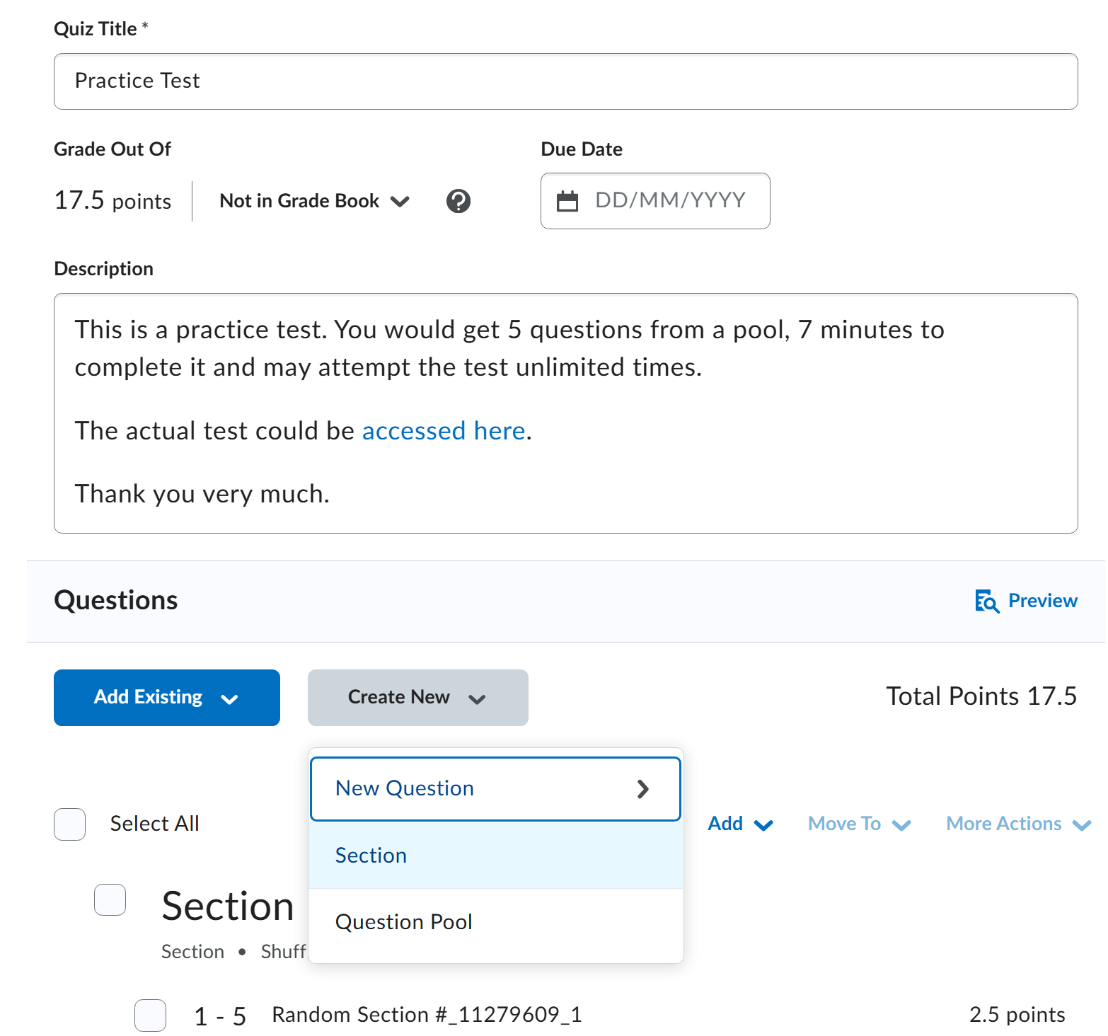Open the Add Existing dropdown button

pyautogui.click(x=167, y=697)
